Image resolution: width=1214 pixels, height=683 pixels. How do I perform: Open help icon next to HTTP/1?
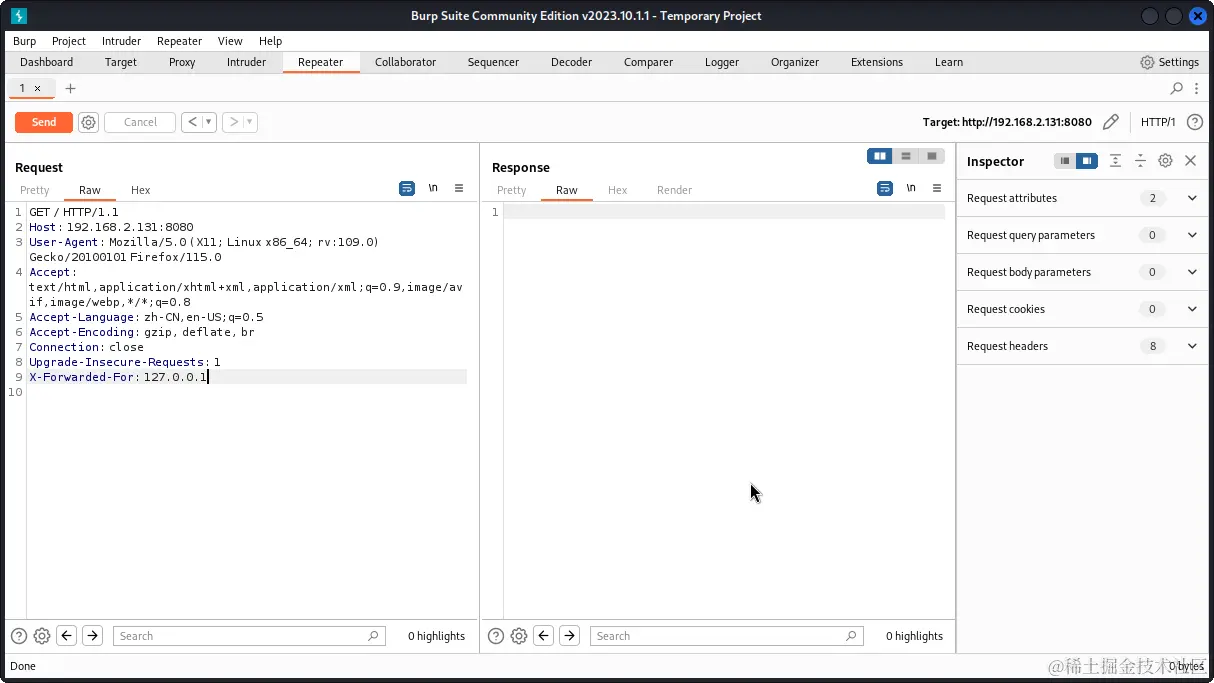(x=1194, y=122)
